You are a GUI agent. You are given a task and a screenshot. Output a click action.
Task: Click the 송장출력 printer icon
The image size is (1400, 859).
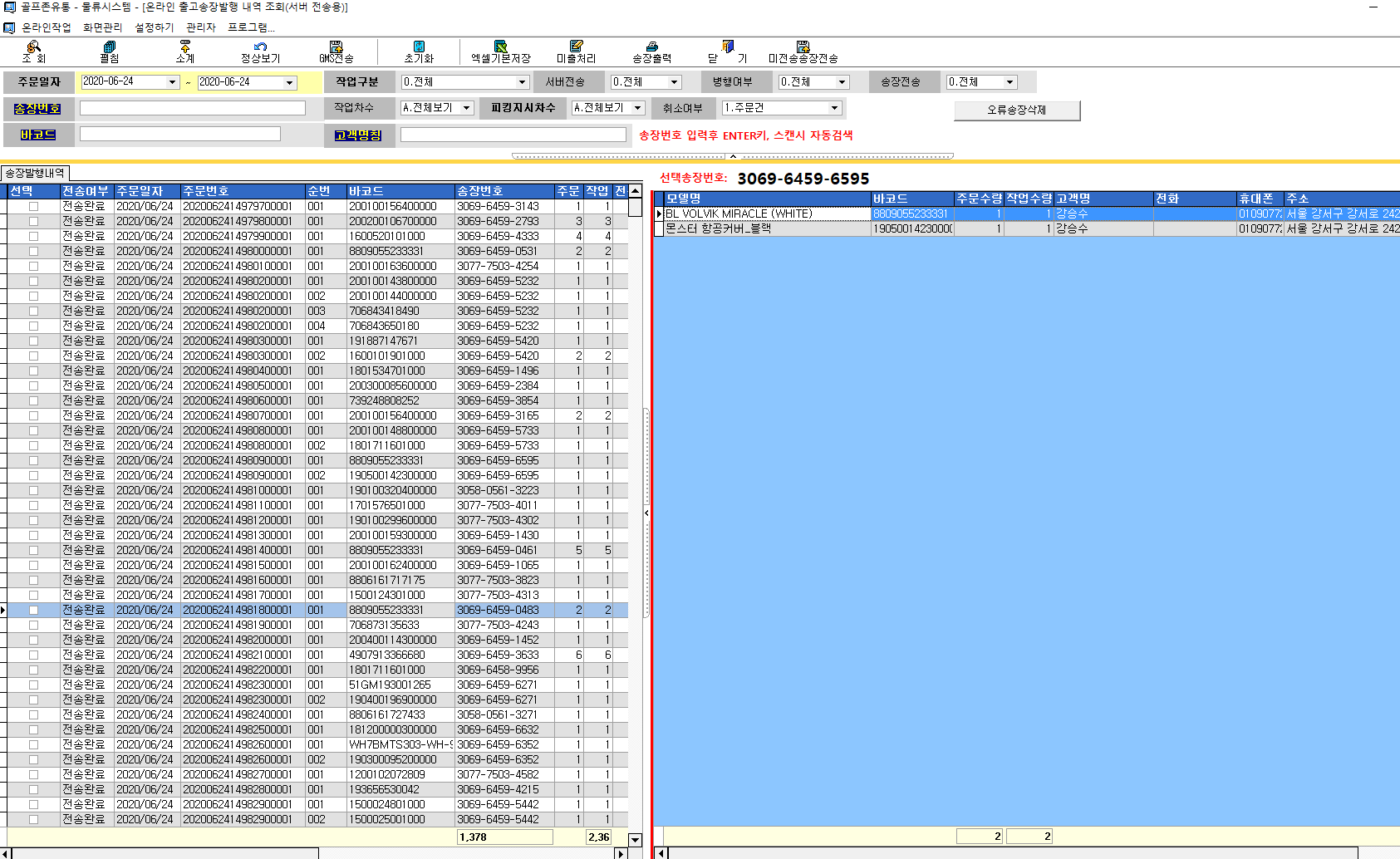coord(651,47)
